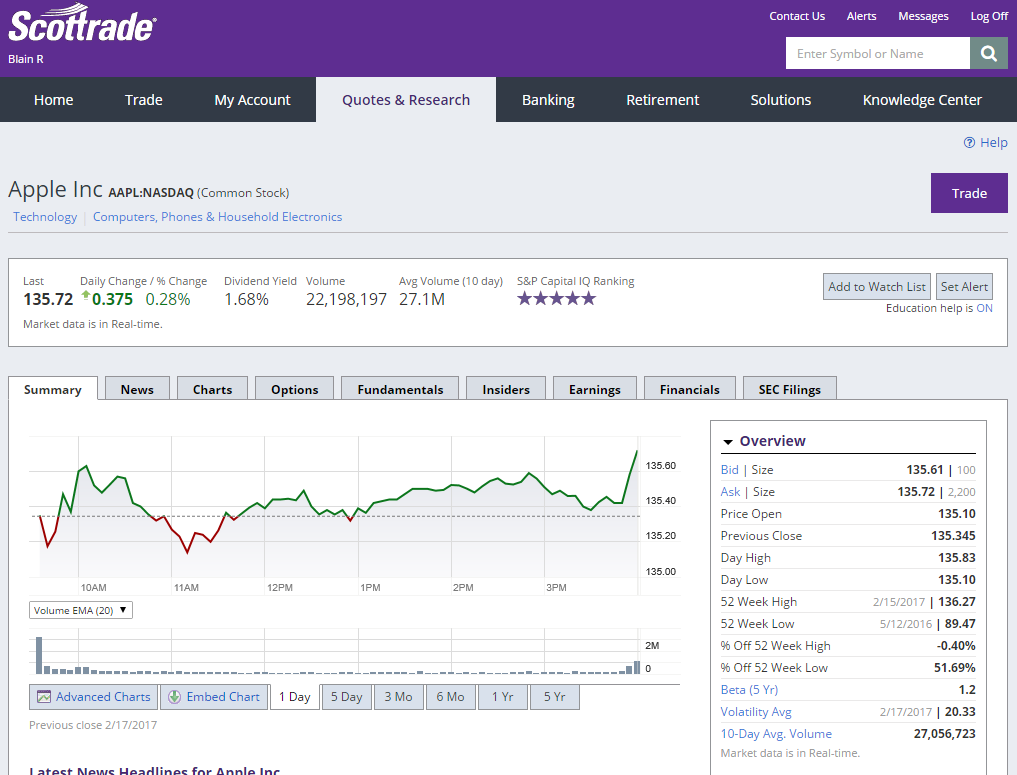
Task: Open Advanced Charts
Action: 93,697
